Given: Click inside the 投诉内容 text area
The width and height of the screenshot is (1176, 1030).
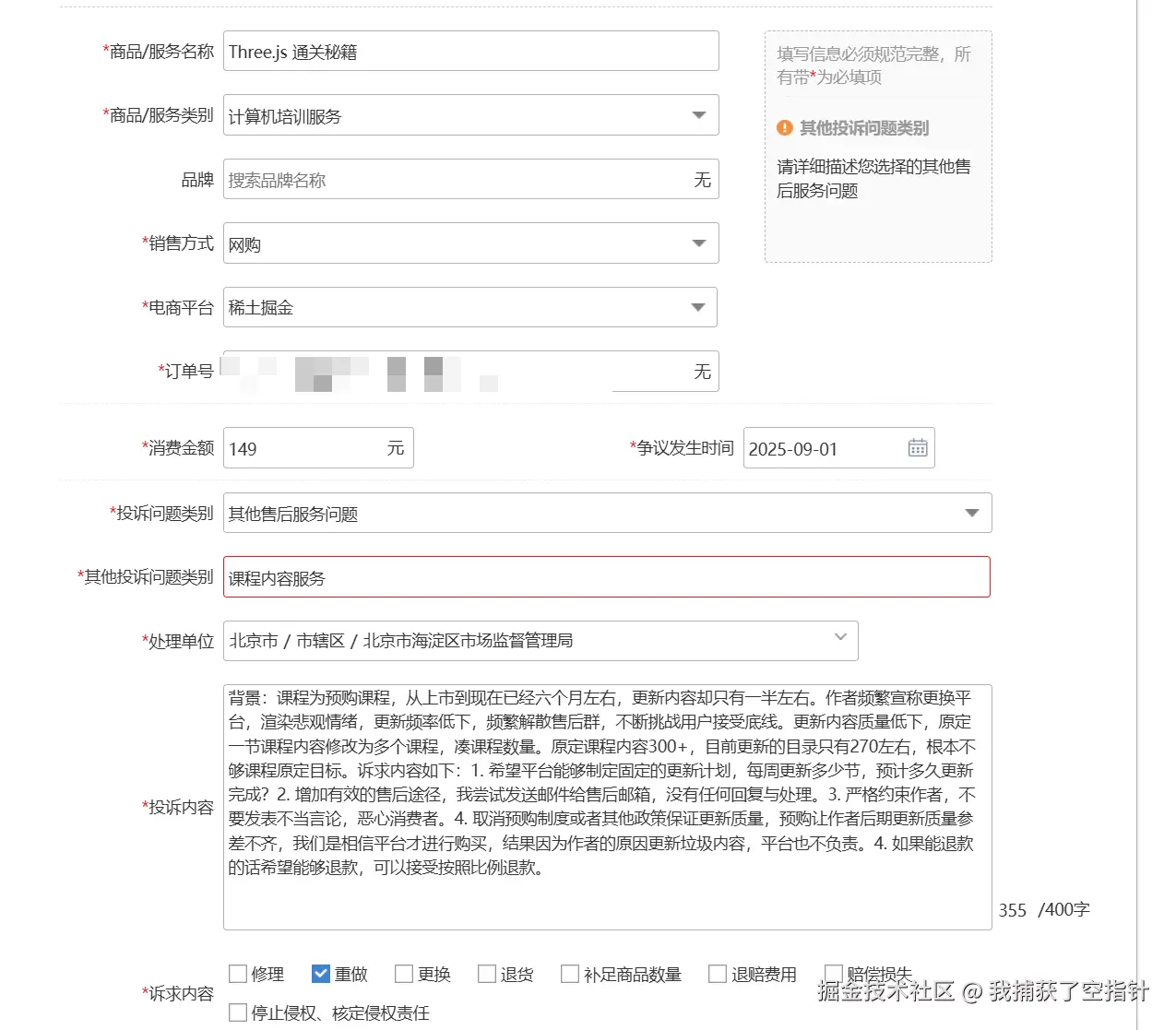Looking at the screenshot, I should click(607, 807).
